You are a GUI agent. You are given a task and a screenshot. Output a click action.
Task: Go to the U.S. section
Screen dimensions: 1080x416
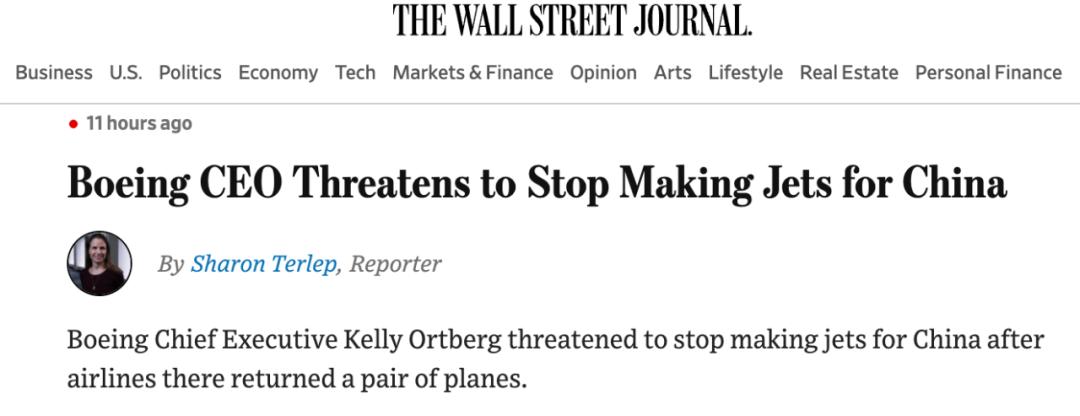126,72
